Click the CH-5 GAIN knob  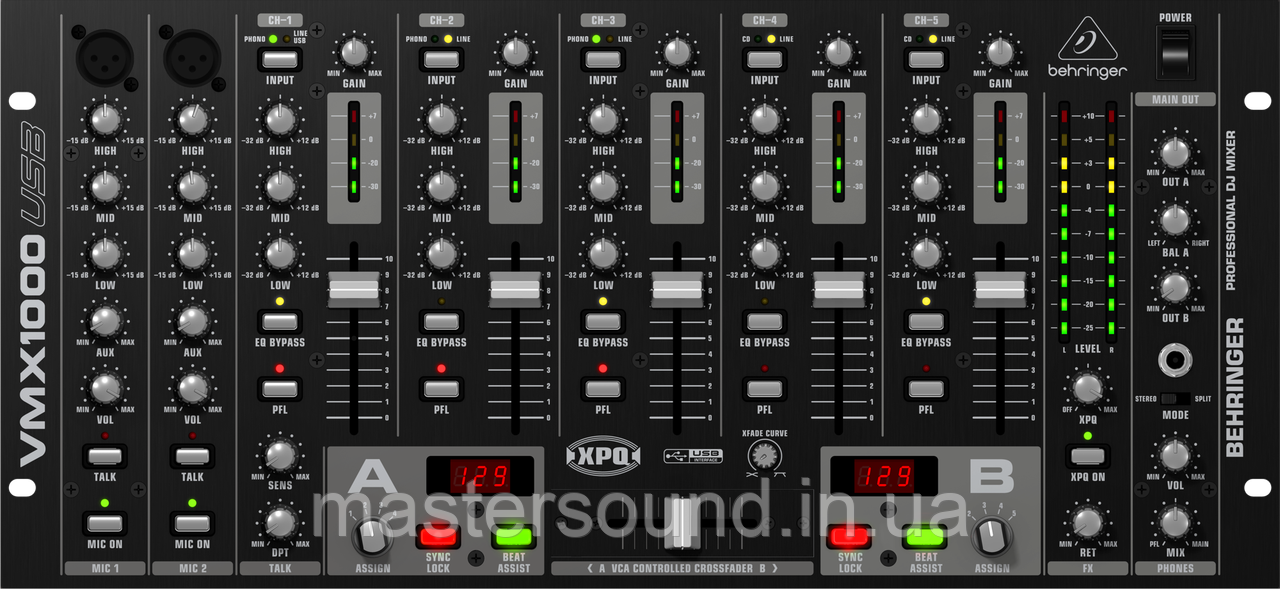tap(1000, 52)
